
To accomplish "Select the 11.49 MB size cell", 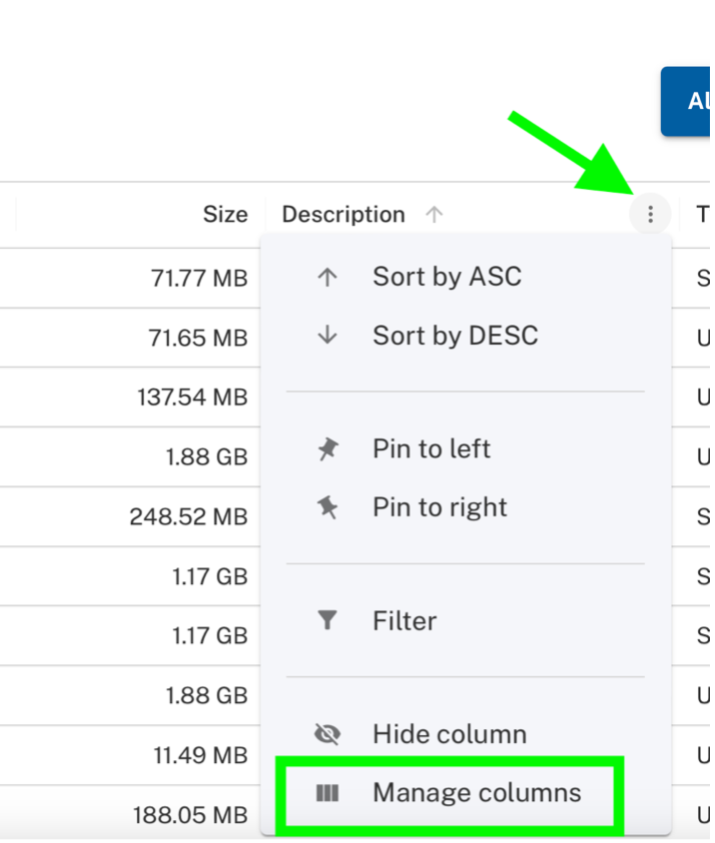I will click(200, 756).
